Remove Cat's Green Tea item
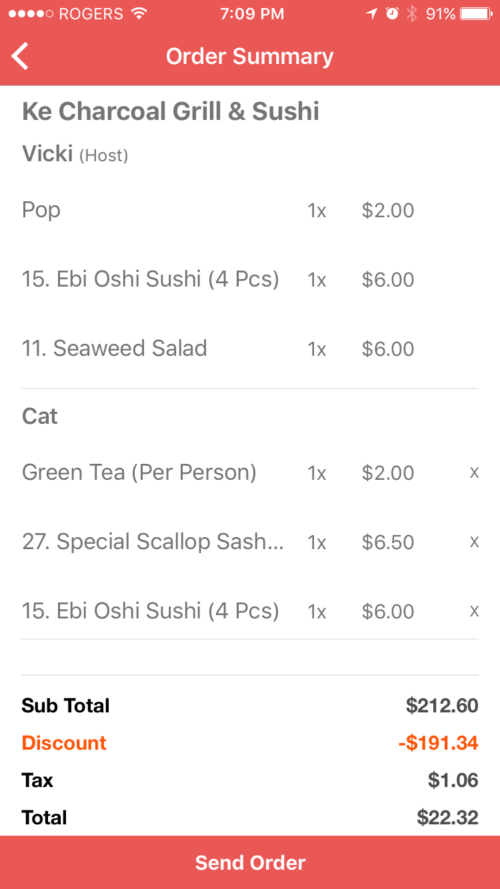500x889 pixels. coord(474,472)
